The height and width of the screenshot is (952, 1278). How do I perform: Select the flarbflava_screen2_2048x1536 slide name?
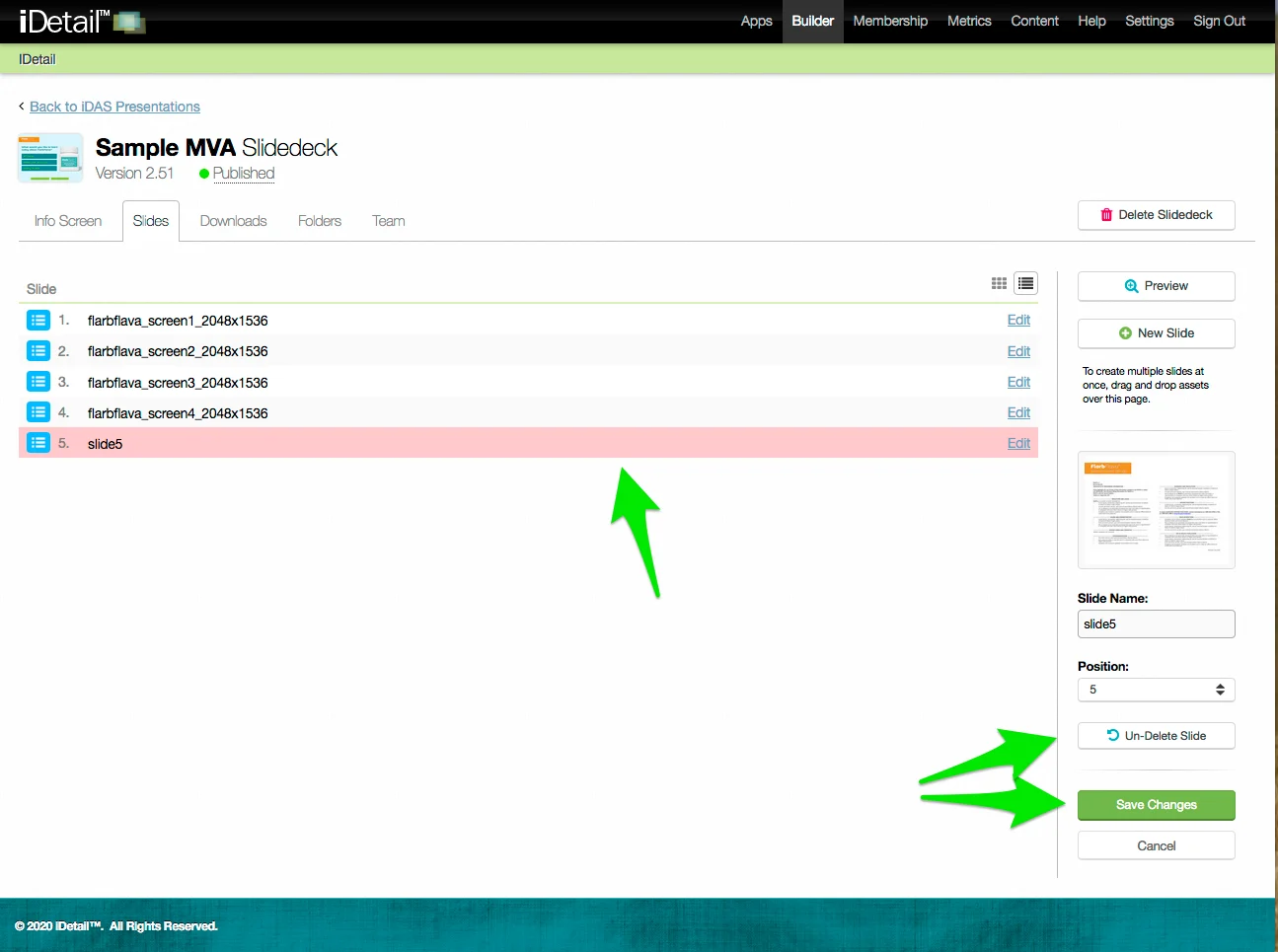pyautogui.click(x=178, y=351)
